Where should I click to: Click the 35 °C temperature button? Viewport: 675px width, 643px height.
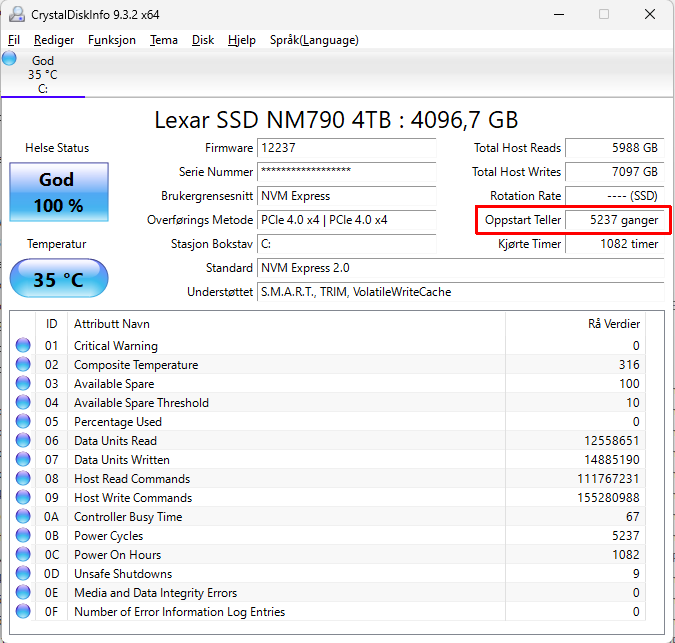pos(59,278)
